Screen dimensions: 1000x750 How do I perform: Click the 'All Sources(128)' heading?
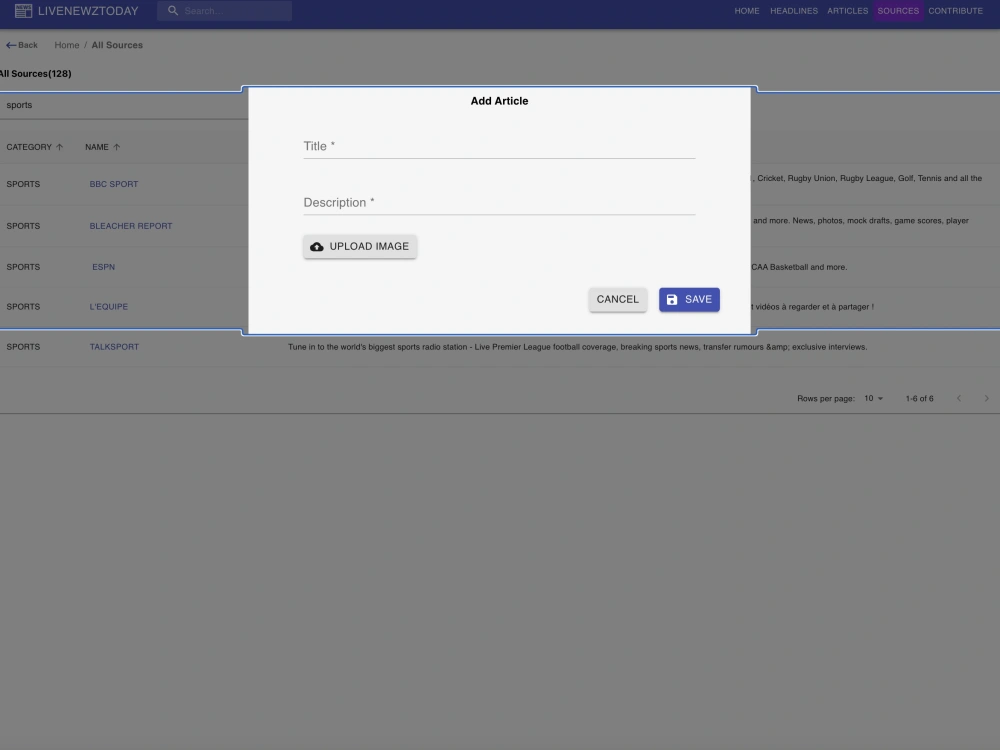click(35, 74)
